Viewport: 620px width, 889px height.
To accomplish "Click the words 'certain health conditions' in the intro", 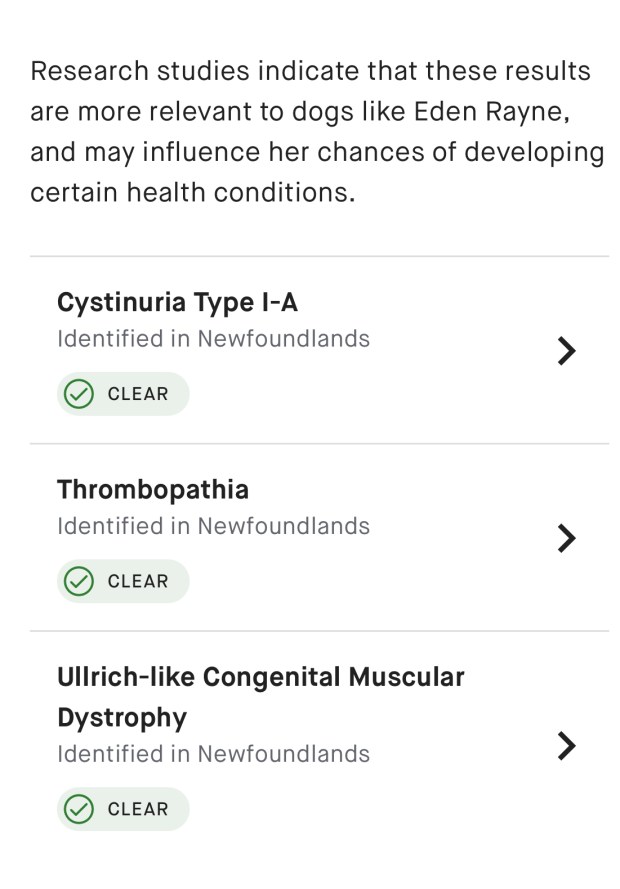I will (192, 192).
